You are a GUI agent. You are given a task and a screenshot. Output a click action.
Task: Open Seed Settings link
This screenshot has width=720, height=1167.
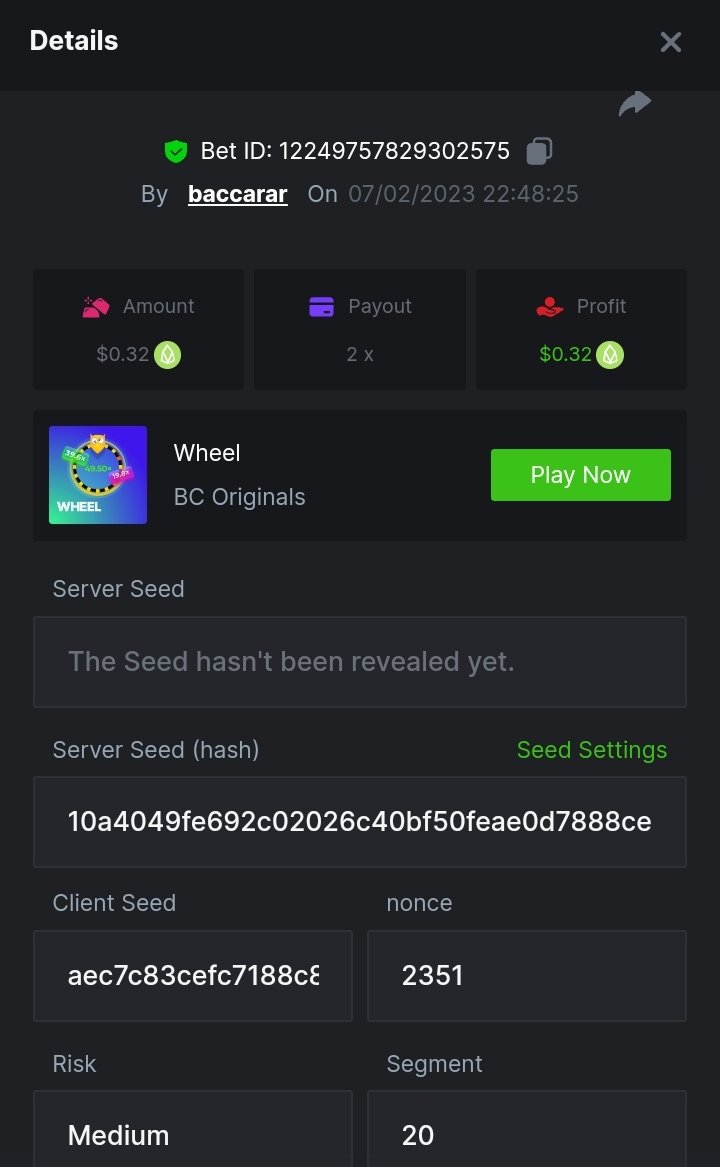tap(591, 750)
